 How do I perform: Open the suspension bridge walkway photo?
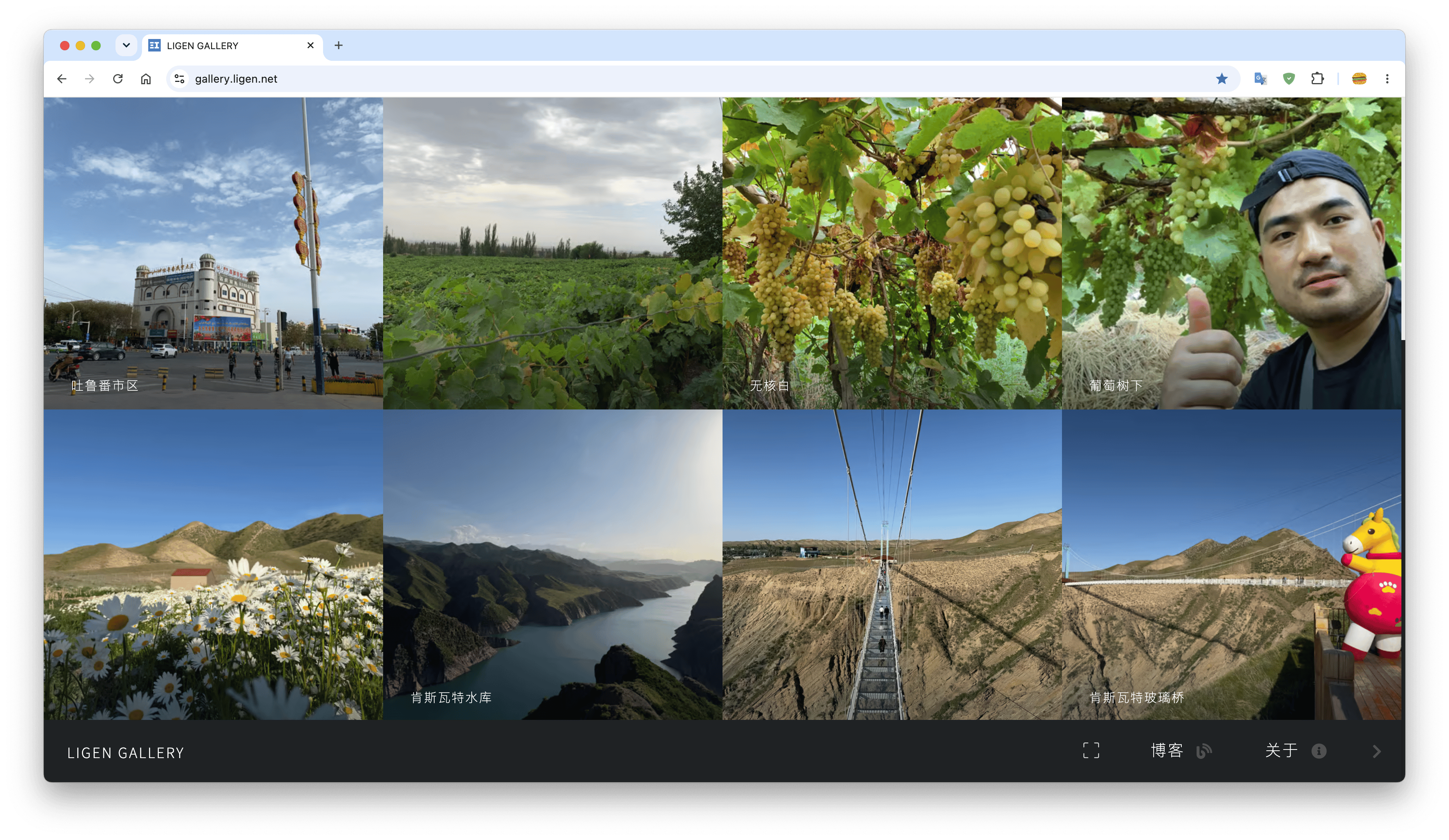(x=892, y=564)
